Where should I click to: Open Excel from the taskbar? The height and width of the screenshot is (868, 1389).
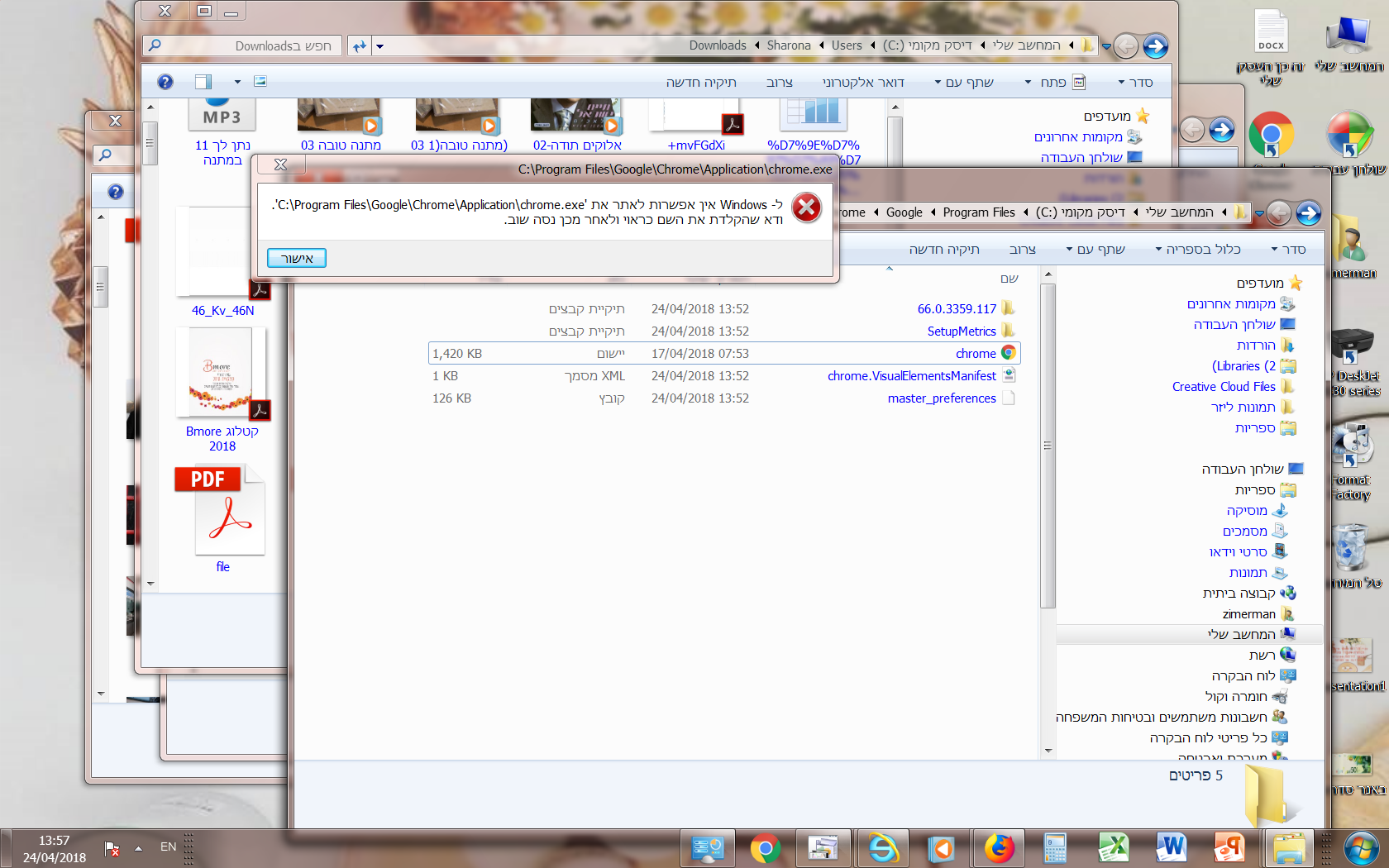coord(1114,848)
